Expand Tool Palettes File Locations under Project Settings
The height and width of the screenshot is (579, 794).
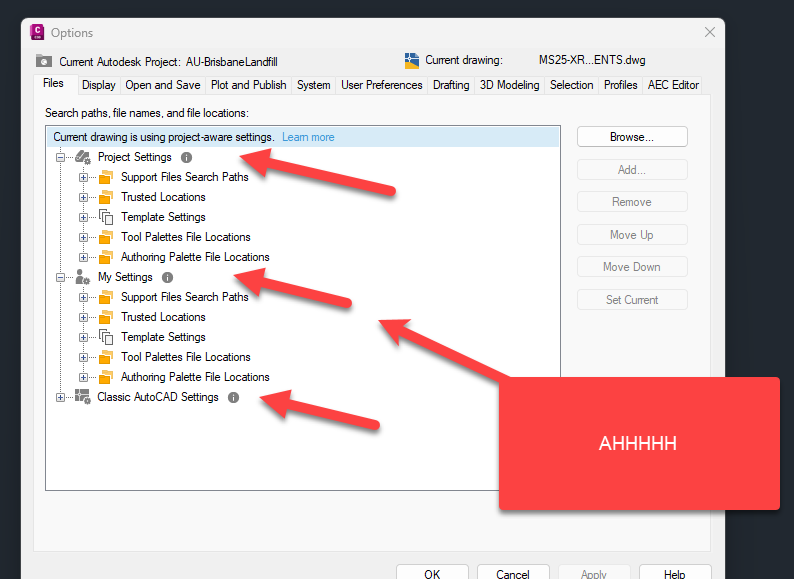pyautogui.click(x=84, y=237)
